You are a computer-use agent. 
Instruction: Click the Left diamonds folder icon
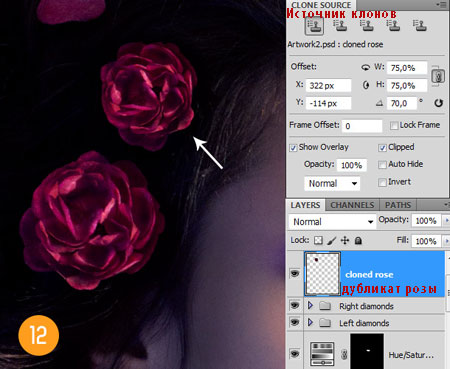tap(325, 323)
